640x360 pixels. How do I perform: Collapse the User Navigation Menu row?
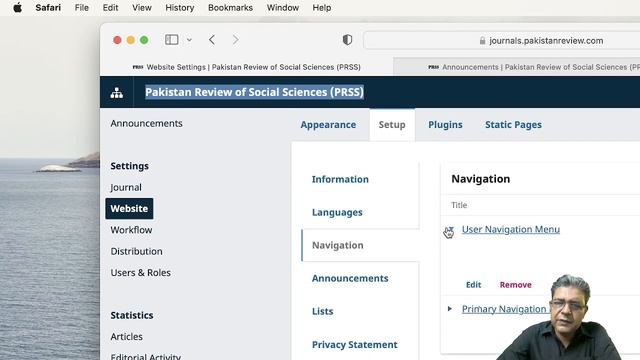449,230
